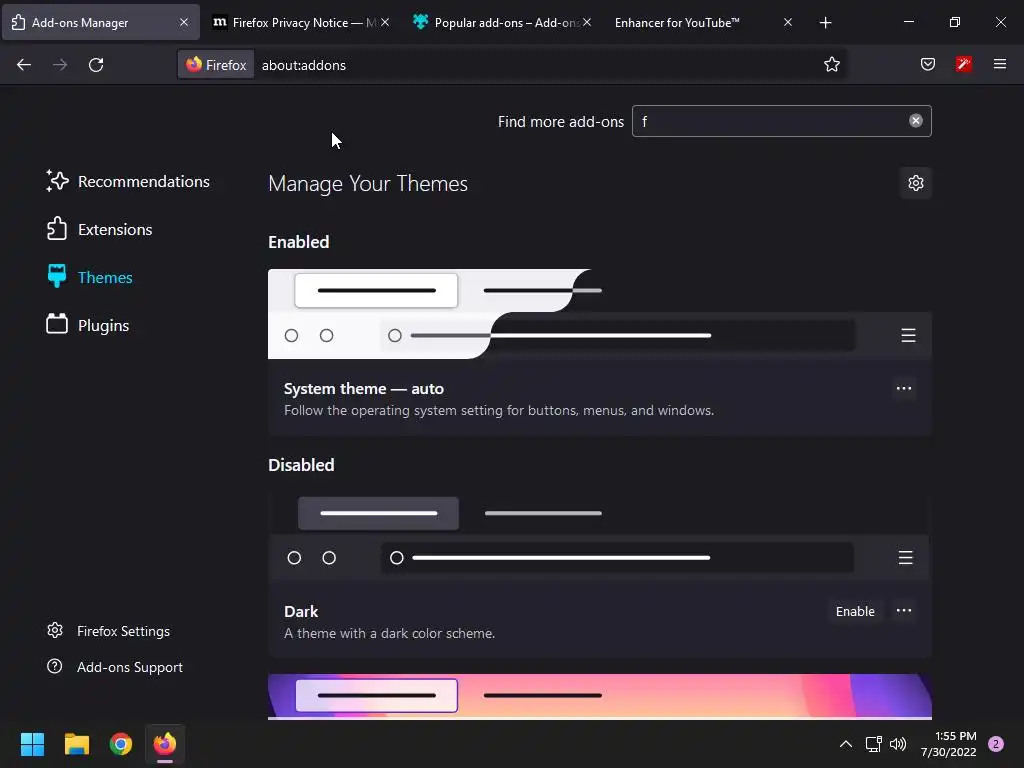Clear the add-ons search field
The height and width of the screenshot is (768, 1024).
click(x=916, y=121)
